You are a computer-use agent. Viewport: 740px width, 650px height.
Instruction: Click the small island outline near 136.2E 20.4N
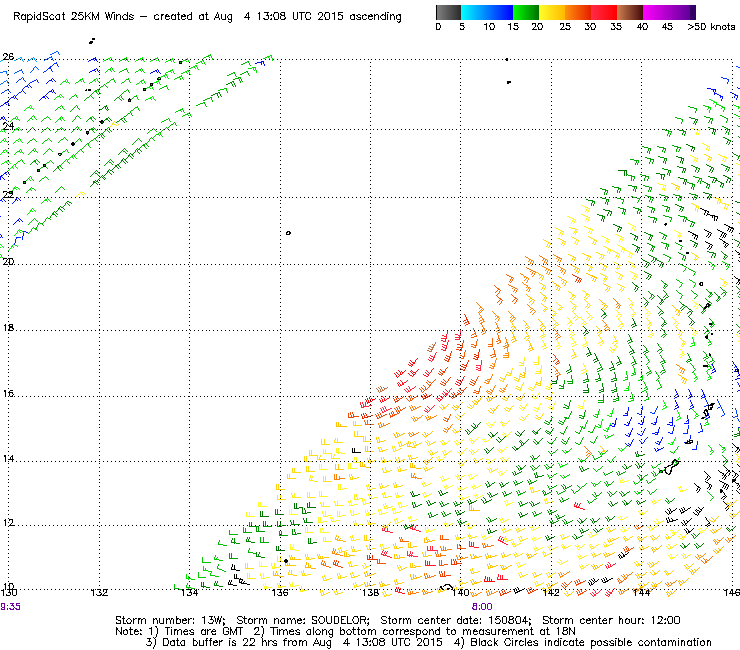coord(288,233)
